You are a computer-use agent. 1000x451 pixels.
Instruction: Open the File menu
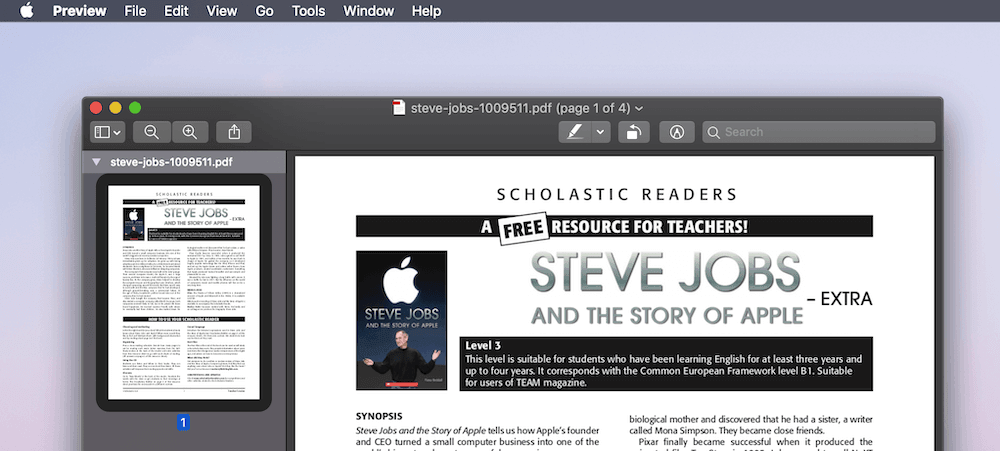(x=135, y=11)
